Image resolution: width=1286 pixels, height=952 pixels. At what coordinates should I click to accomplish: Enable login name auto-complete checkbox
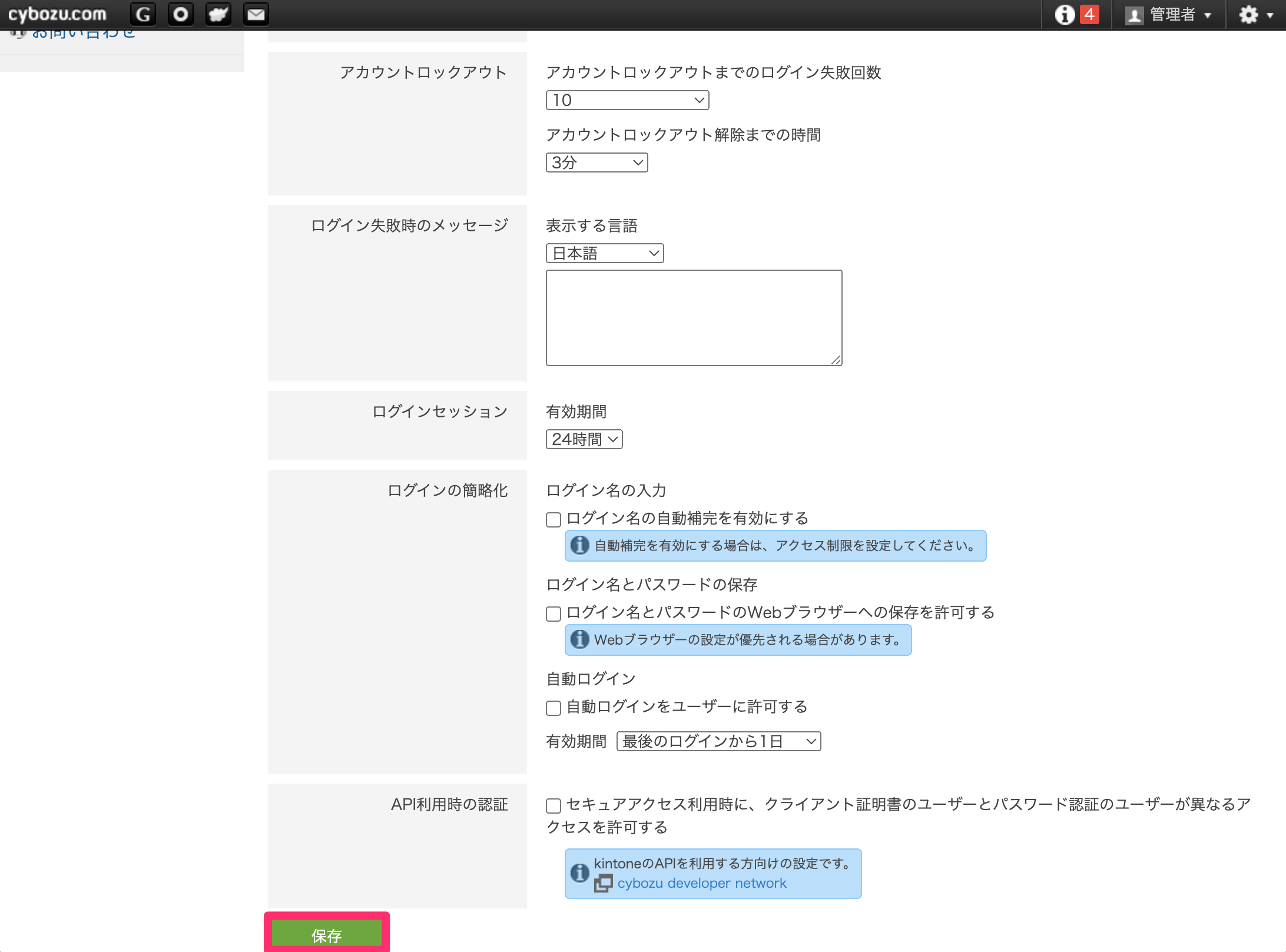click(553, 520)
